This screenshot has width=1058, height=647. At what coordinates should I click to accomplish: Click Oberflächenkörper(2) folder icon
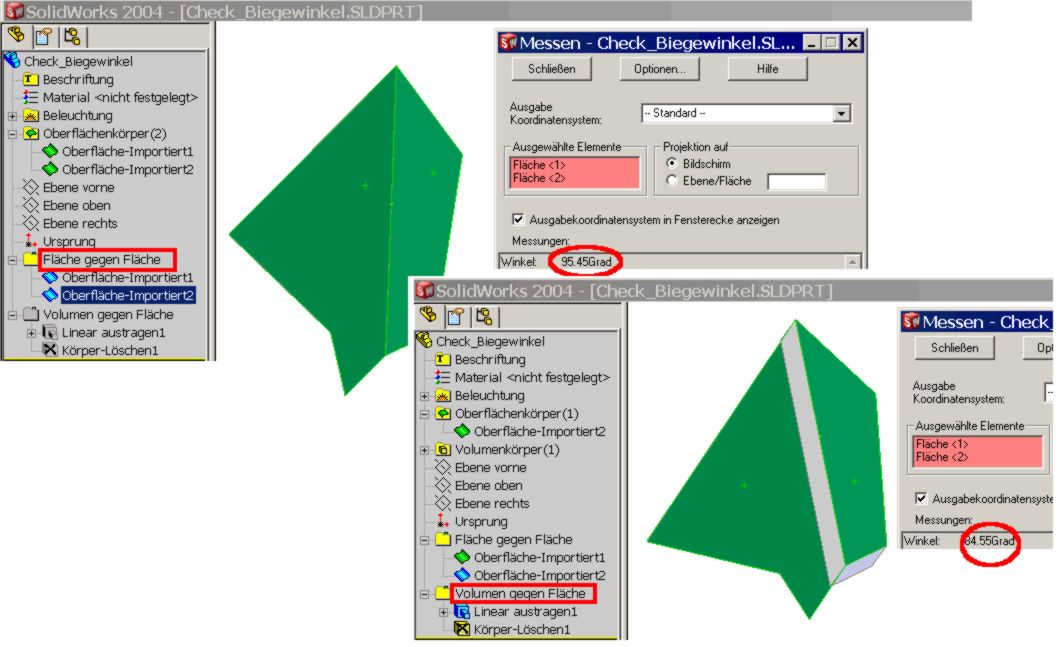(31, 134)
